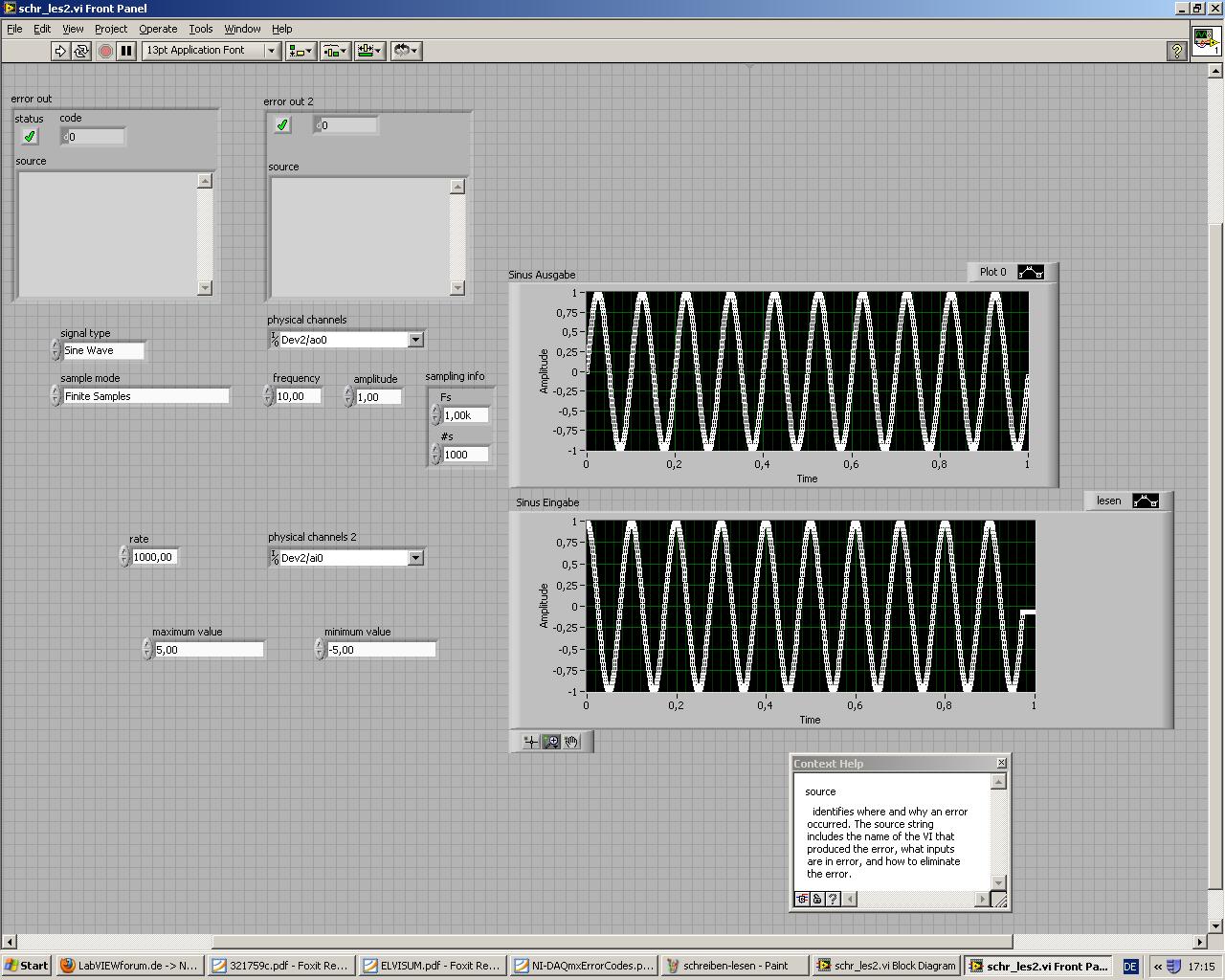The height and width of the screenshot is (980, 1225).
Task: Click the error out 2 status indicator
Action: [x=282, y=125]
